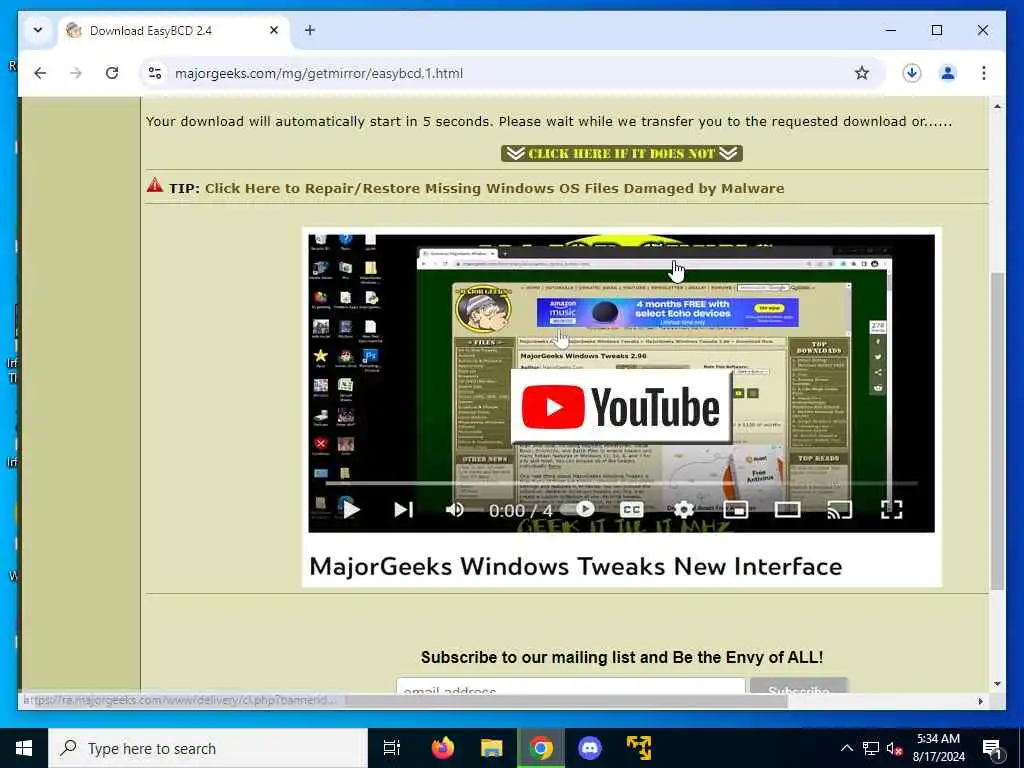
Task: Open Chrome three-dot menu
Action: coord(984,73)
